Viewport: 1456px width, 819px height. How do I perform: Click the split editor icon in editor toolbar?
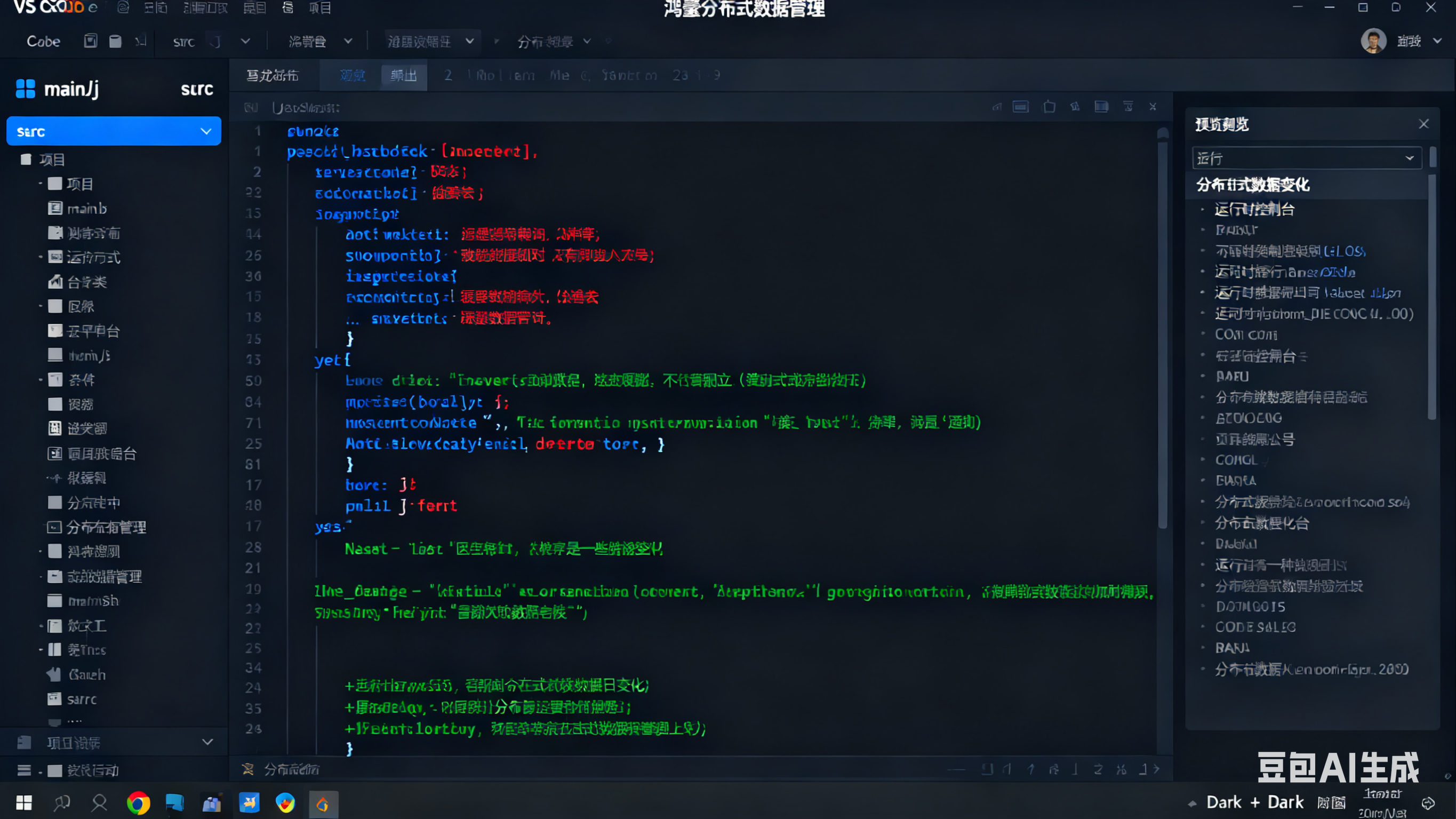point(1101,107)
